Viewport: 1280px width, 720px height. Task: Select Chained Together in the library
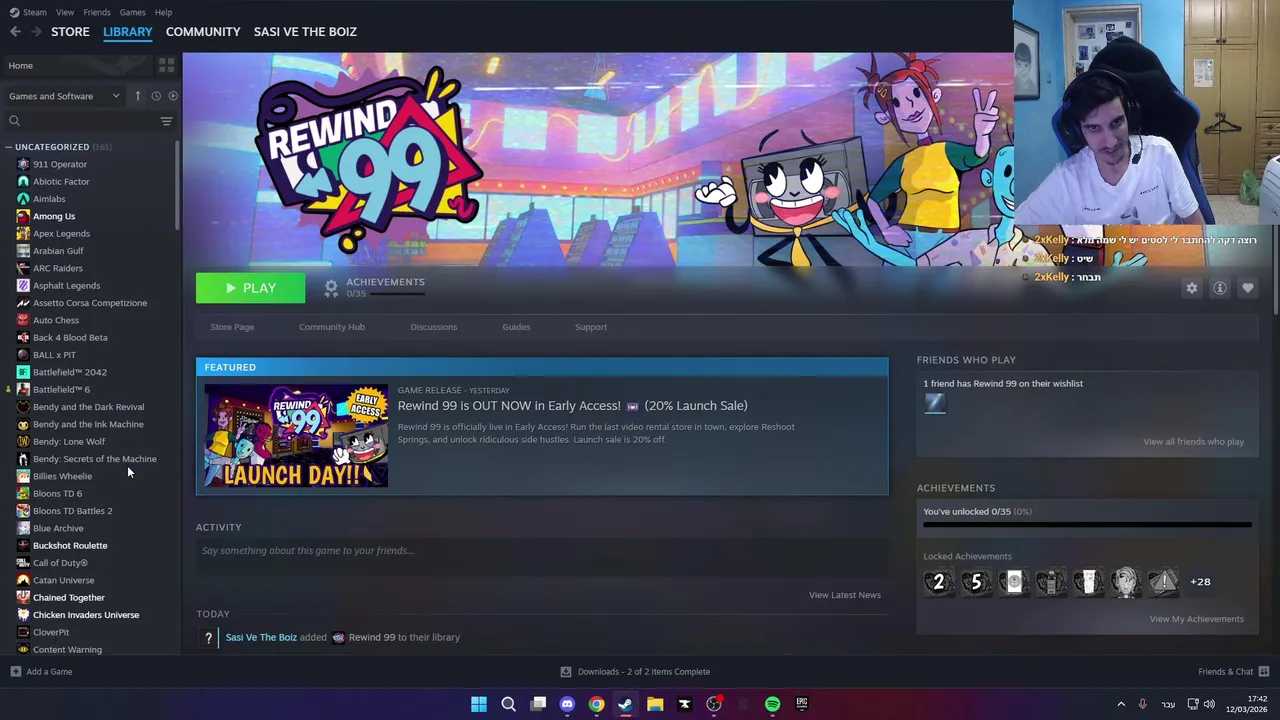[68, 597]
